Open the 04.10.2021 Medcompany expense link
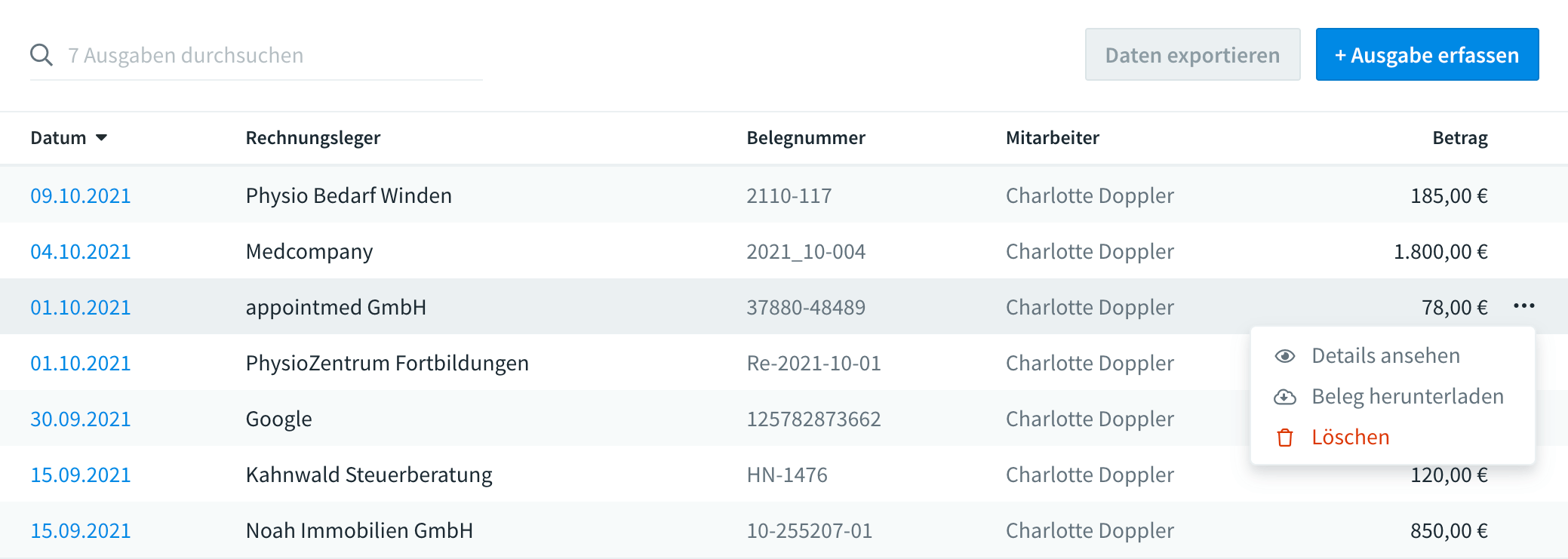Image resolution: width=1568 pixels, height=559 pixels. point(81,252)
